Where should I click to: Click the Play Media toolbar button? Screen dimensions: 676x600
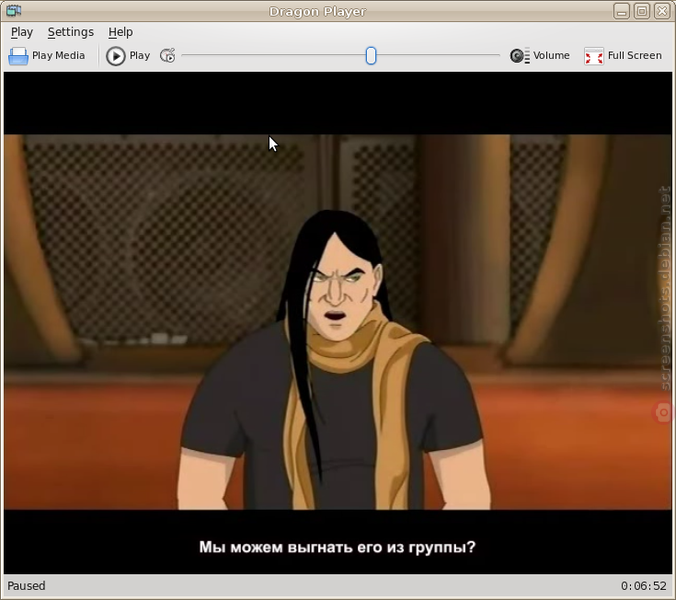pos(47,56)
